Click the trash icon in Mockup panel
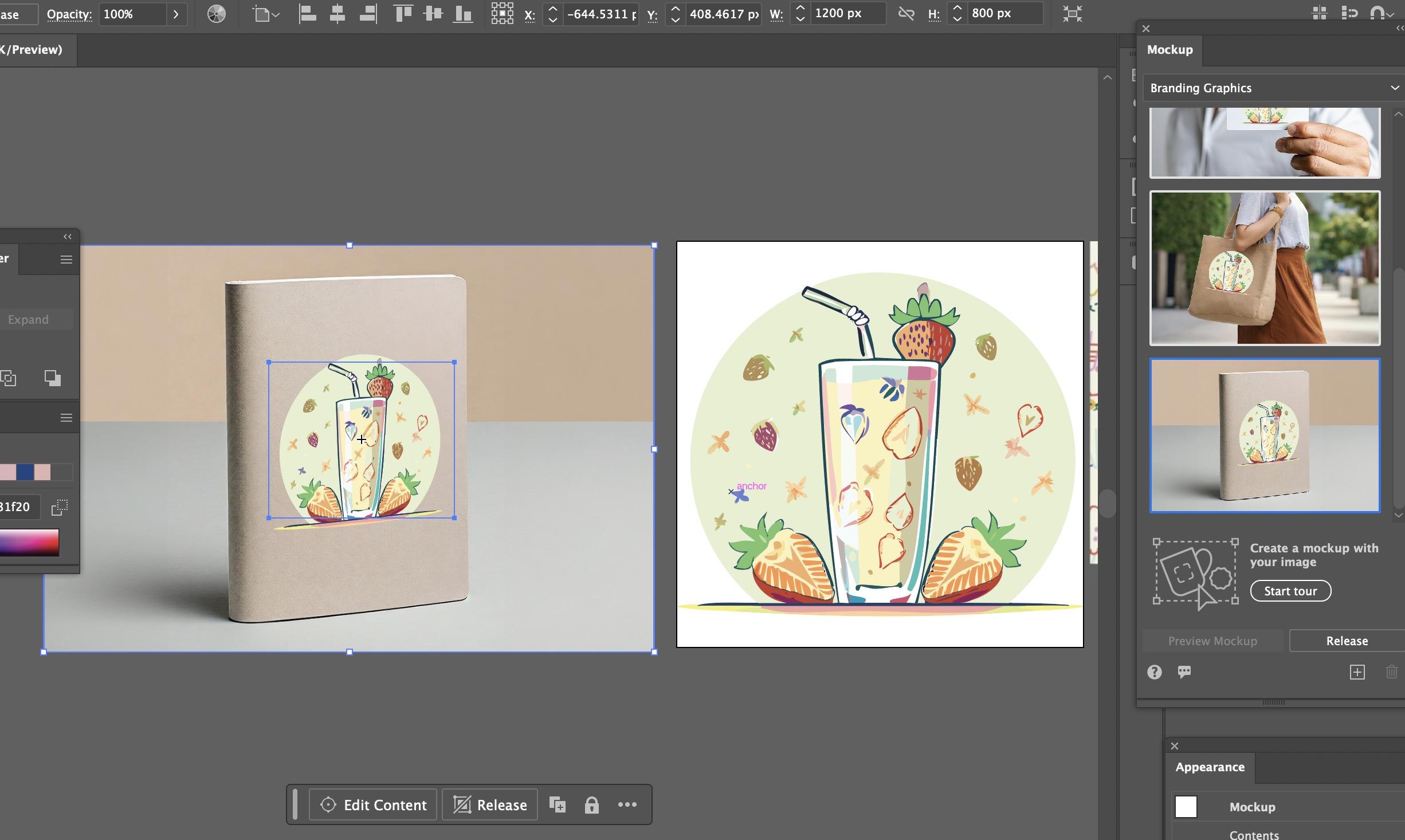This screenshot has height=840, width=1405. 1391,672
